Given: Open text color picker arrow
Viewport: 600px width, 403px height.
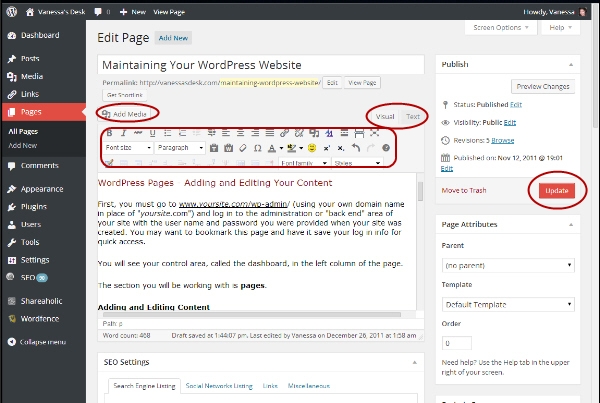Looking at the screenshot, I should (x=281, y=148).
